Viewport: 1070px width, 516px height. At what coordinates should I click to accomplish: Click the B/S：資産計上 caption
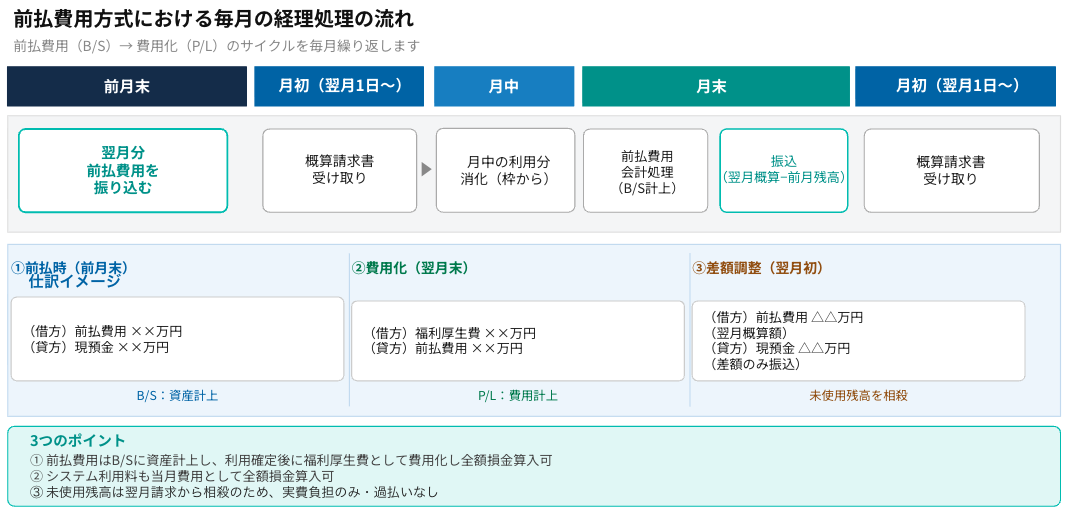point(177,395)
